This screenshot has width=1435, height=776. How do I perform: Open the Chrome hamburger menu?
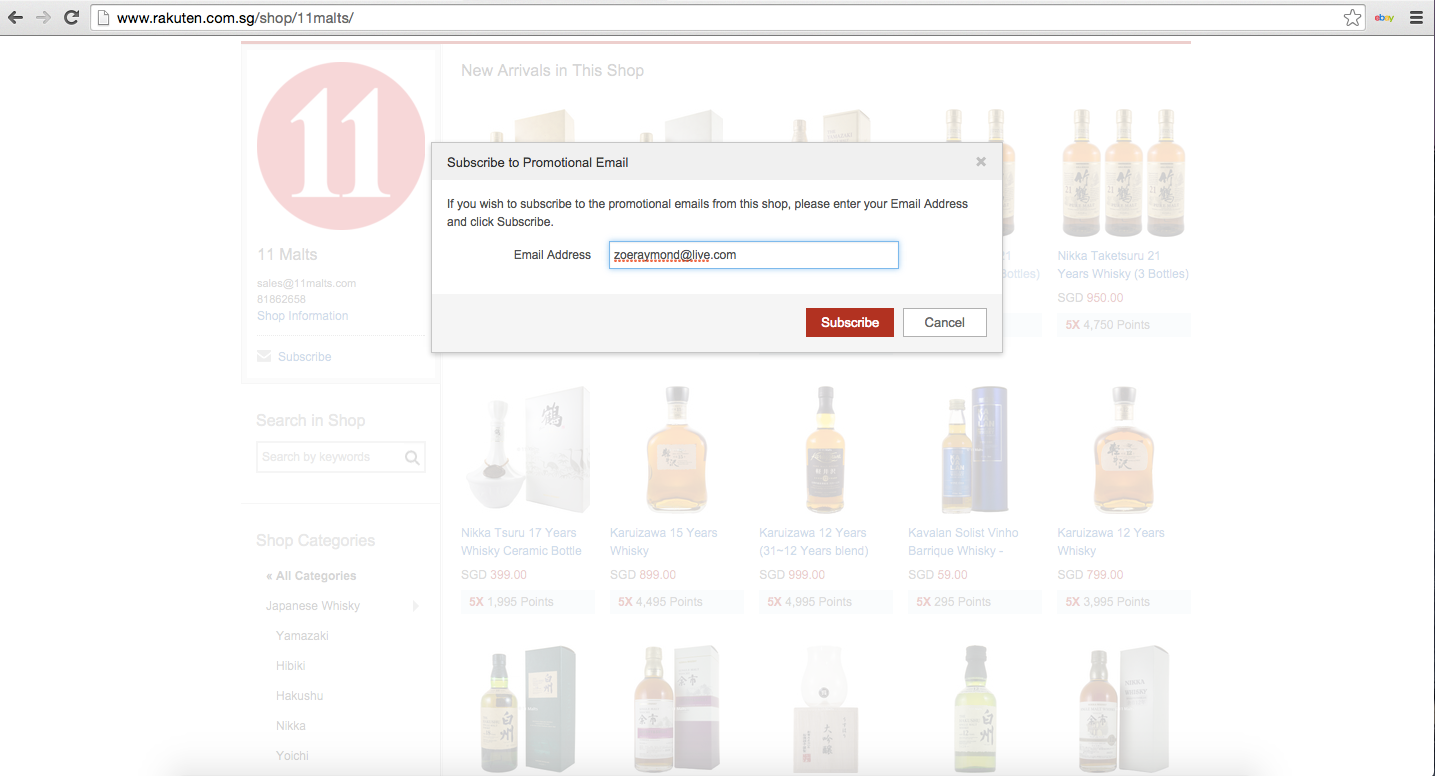coord(1416,17)
